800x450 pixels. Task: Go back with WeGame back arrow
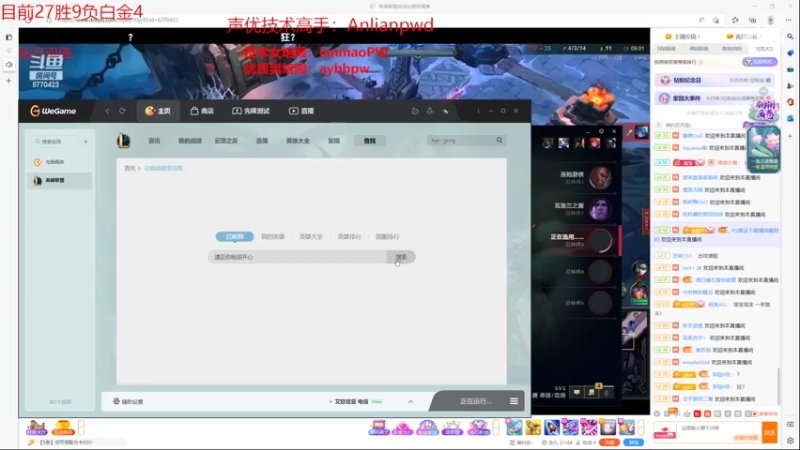pos(107,111)
